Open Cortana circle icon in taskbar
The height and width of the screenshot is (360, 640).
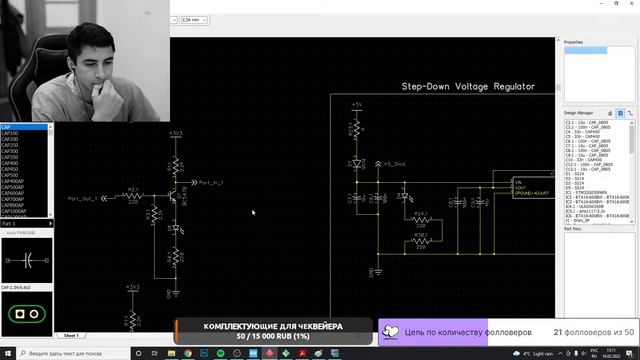[139, 353]
